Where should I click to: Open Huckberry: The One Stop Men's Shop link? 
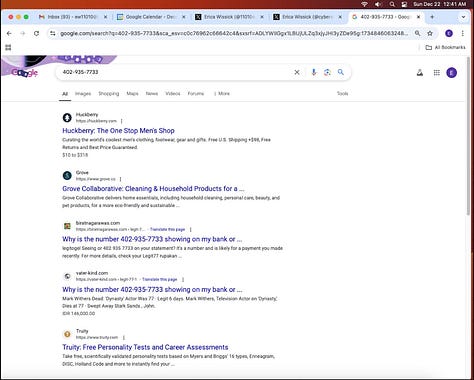coord(118,131)
